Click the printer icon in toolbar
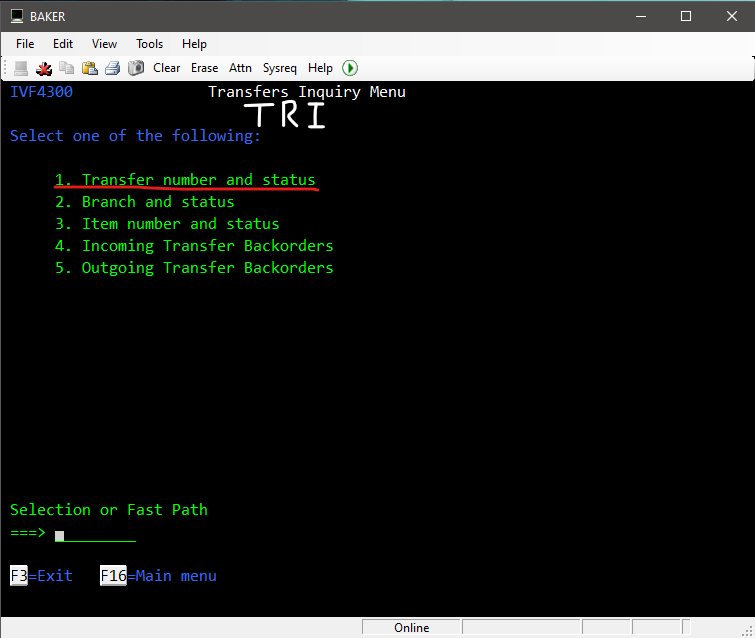 point(112,68)
